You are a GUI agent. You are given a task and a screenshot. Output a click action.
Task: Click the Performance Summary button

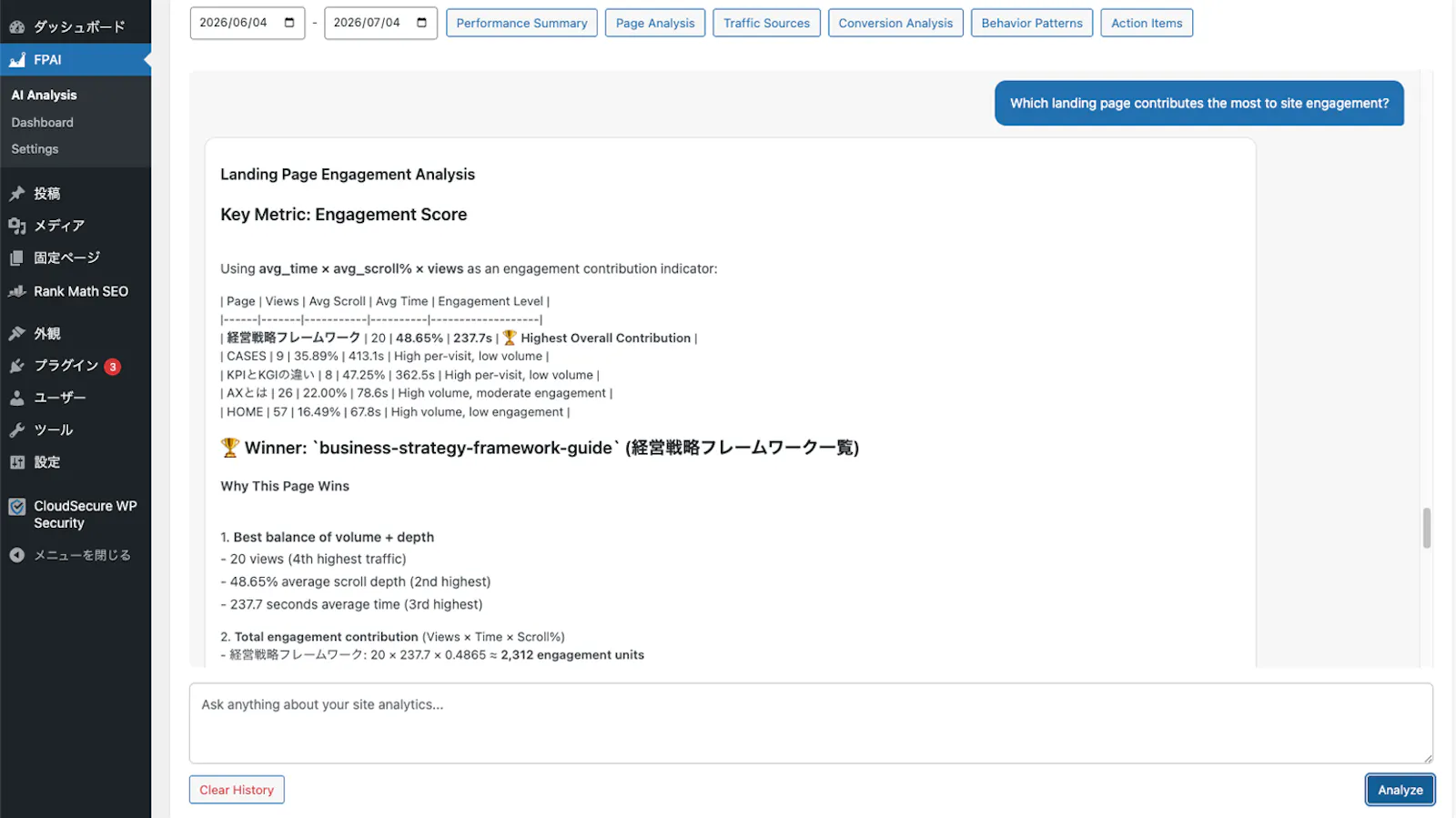521,23
